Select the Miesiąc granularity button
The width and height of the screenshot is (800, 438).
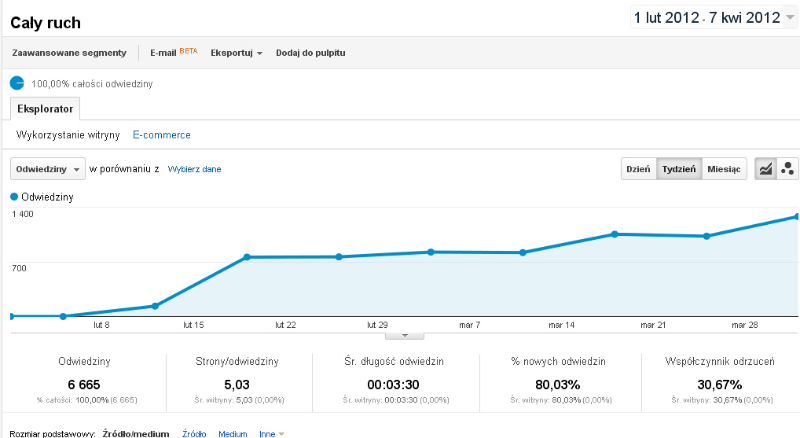coord(724,169)
